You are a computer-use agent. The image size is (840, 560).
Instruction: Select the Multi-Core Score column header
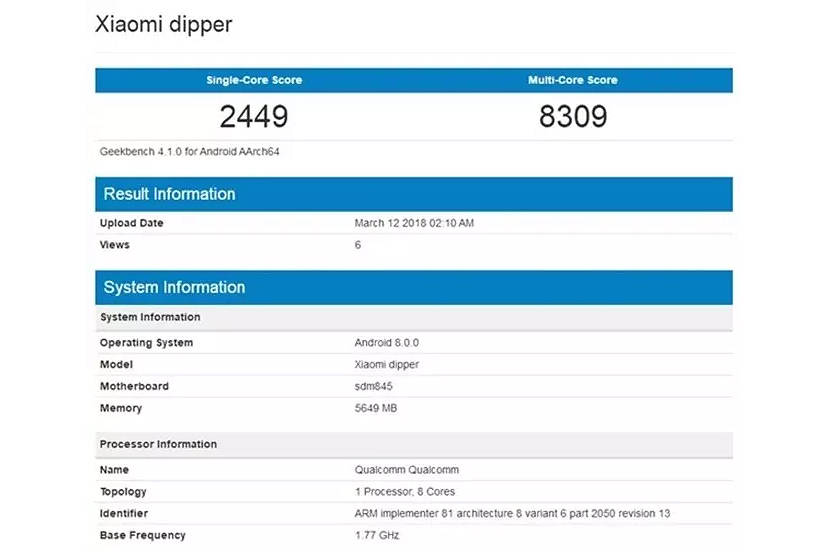pyautogui.click(x=573, y=80)
